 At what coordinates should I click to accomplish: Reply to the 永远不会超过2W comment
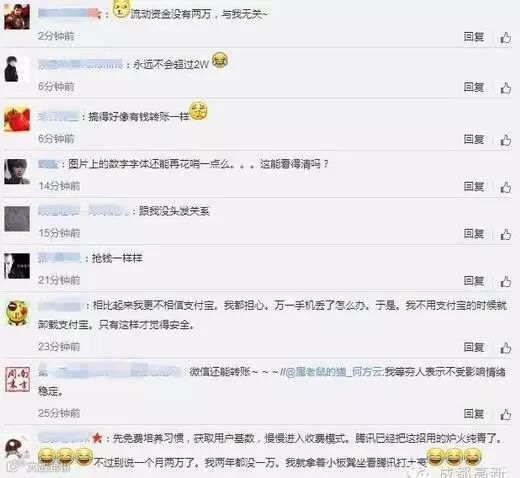coord(474,87)
